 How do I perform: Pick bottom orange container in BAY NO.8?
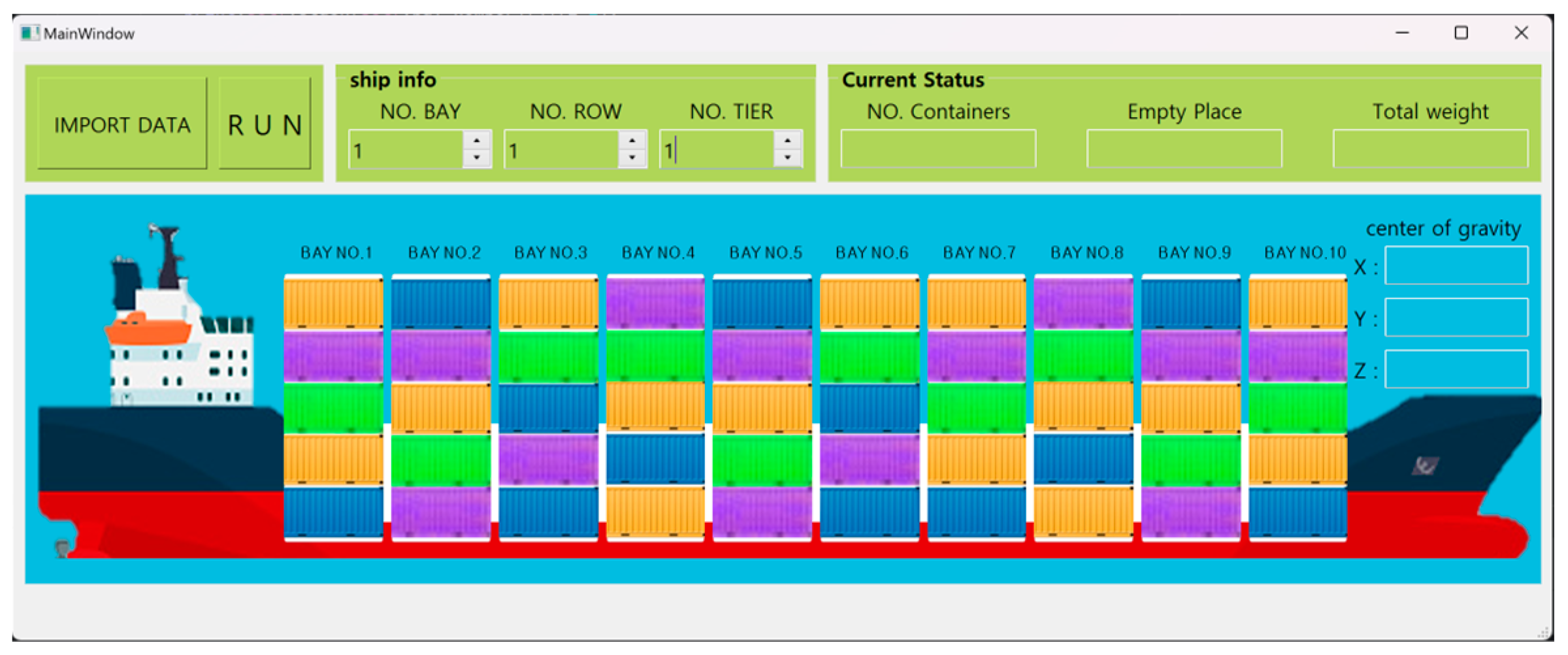point(1083,512)
